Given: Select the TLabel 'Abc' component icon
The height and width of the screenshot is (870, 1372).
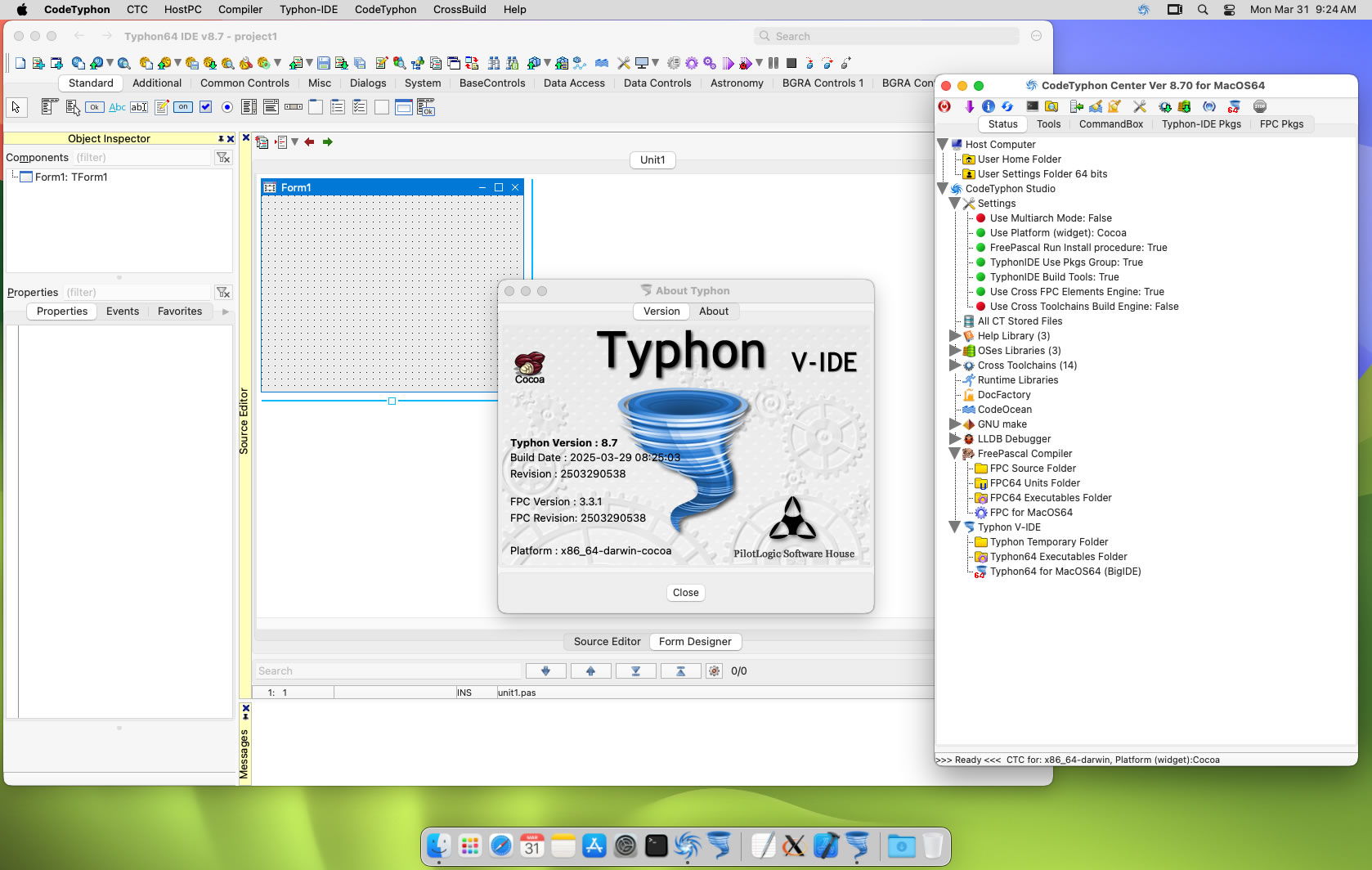Looking at the screenshot, I should pos(117,107).
